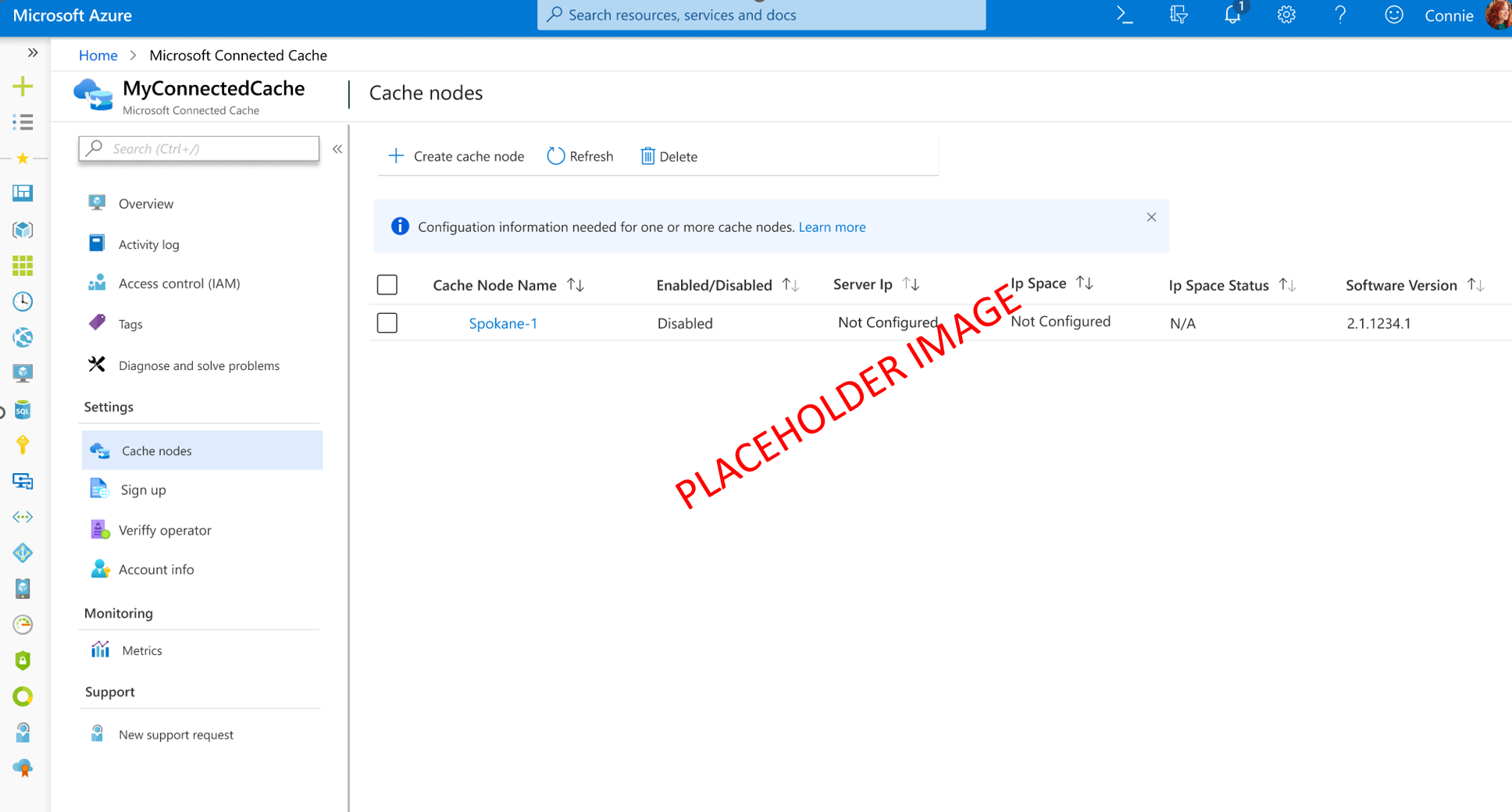
Task: Sort by Software Version column
Action: (x=1476, y=285)
